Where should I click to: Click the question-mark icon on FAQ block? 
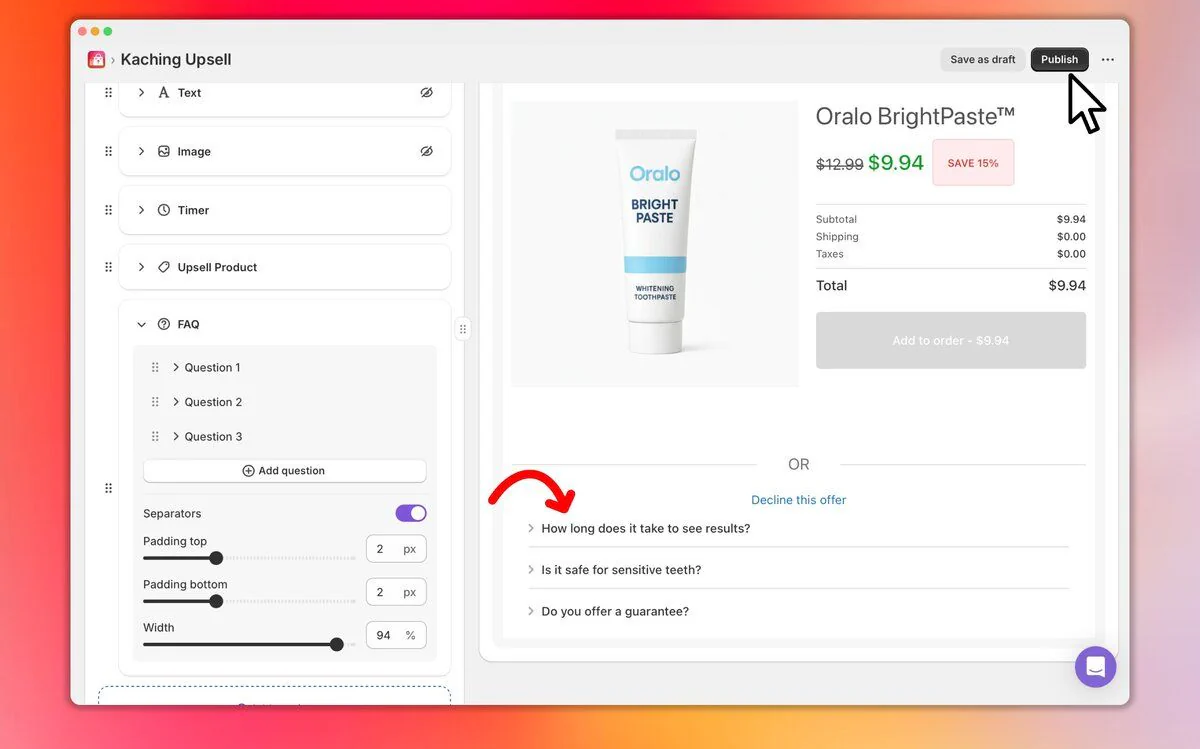164,324
